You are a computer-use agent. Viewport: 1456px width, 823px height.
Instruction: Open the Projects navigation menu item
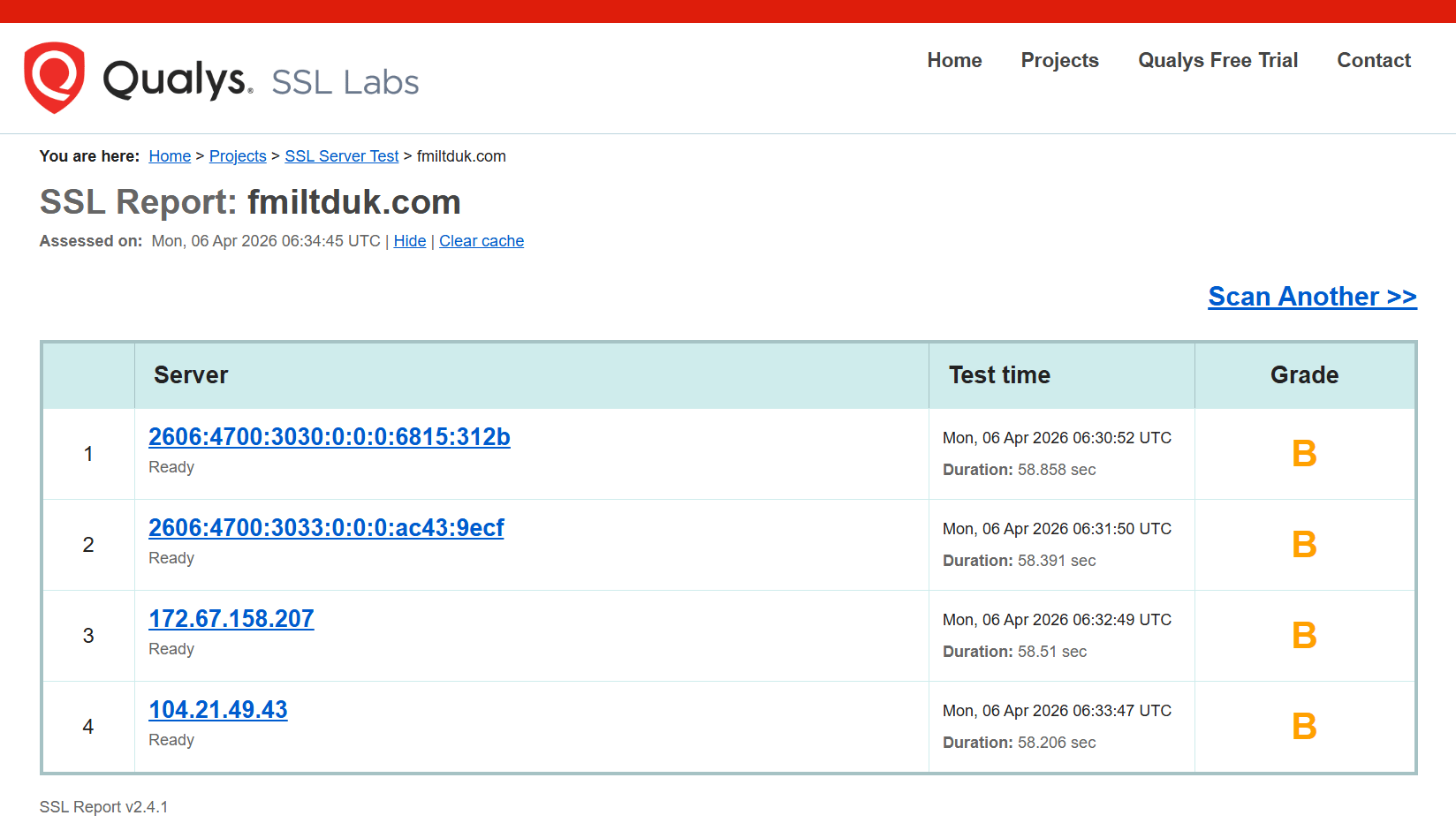point(1059,60)
